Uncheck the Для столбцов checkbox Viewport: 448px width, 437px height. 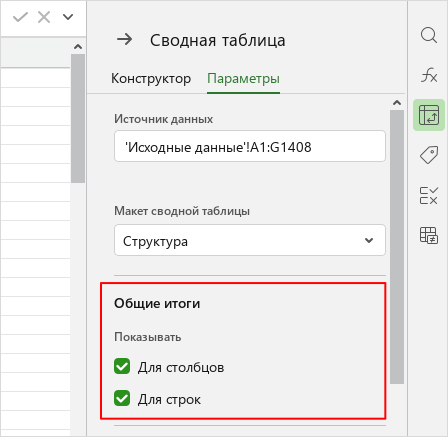coord(122,366)
